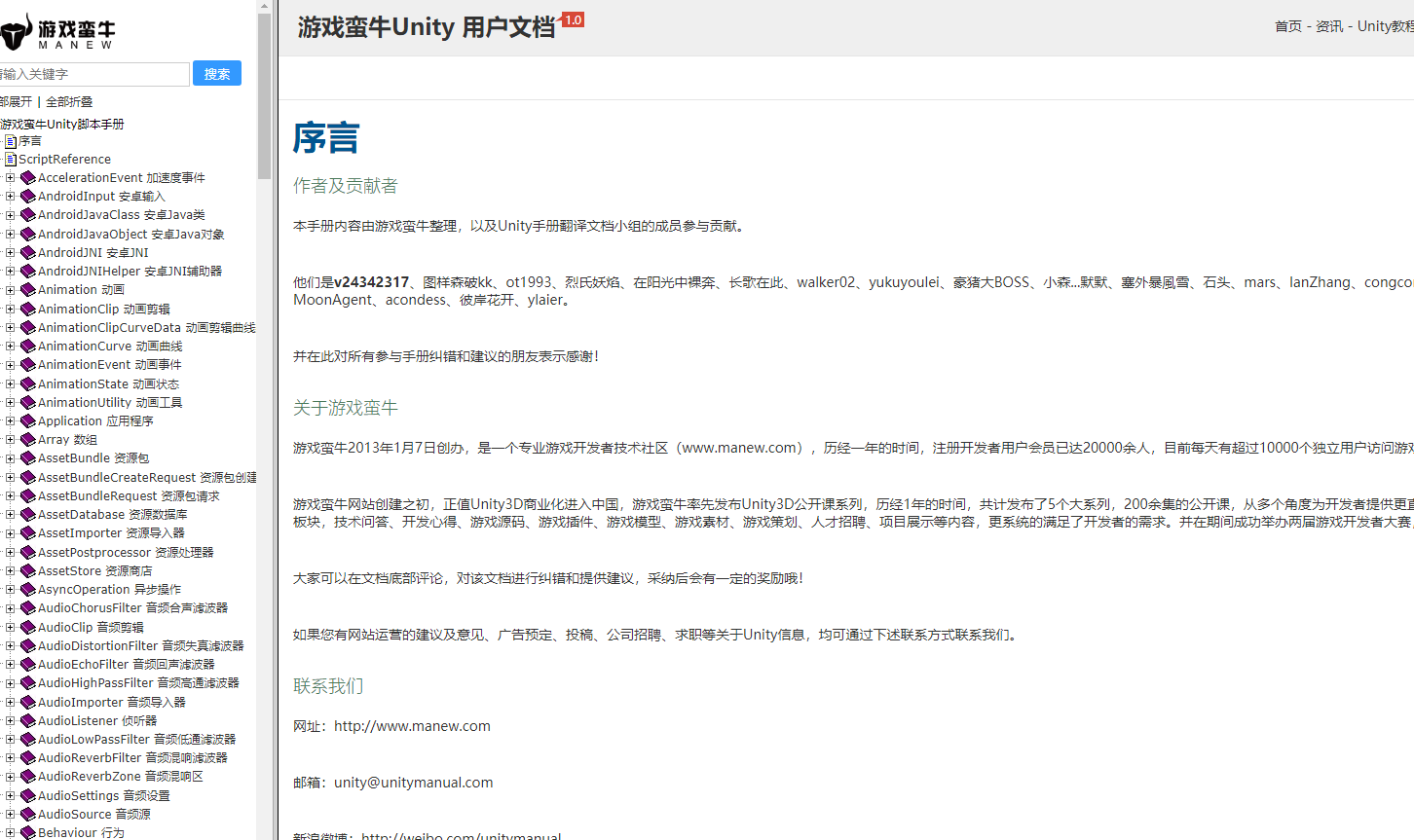The height and width of the screenshot is (840, 1414).
Task: Click the AudioSettings book icon
Action: 28,796
